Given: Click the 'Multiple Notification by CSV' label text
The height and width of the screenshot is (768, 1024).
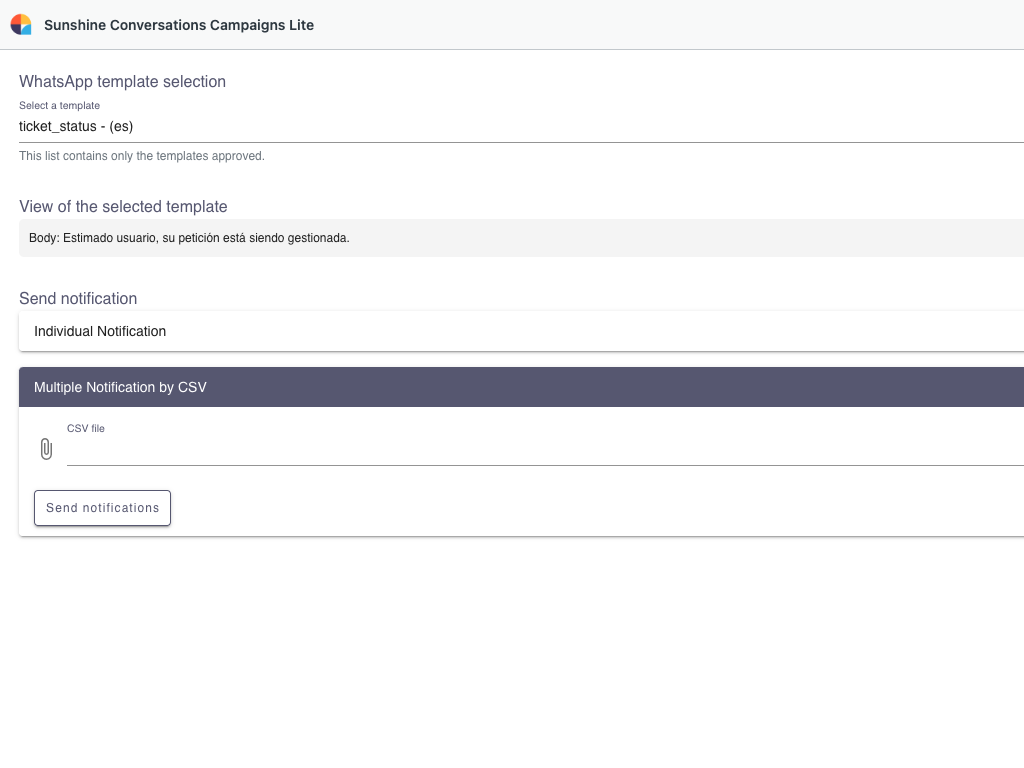Looking at the screenshot, I should point(120,387).
